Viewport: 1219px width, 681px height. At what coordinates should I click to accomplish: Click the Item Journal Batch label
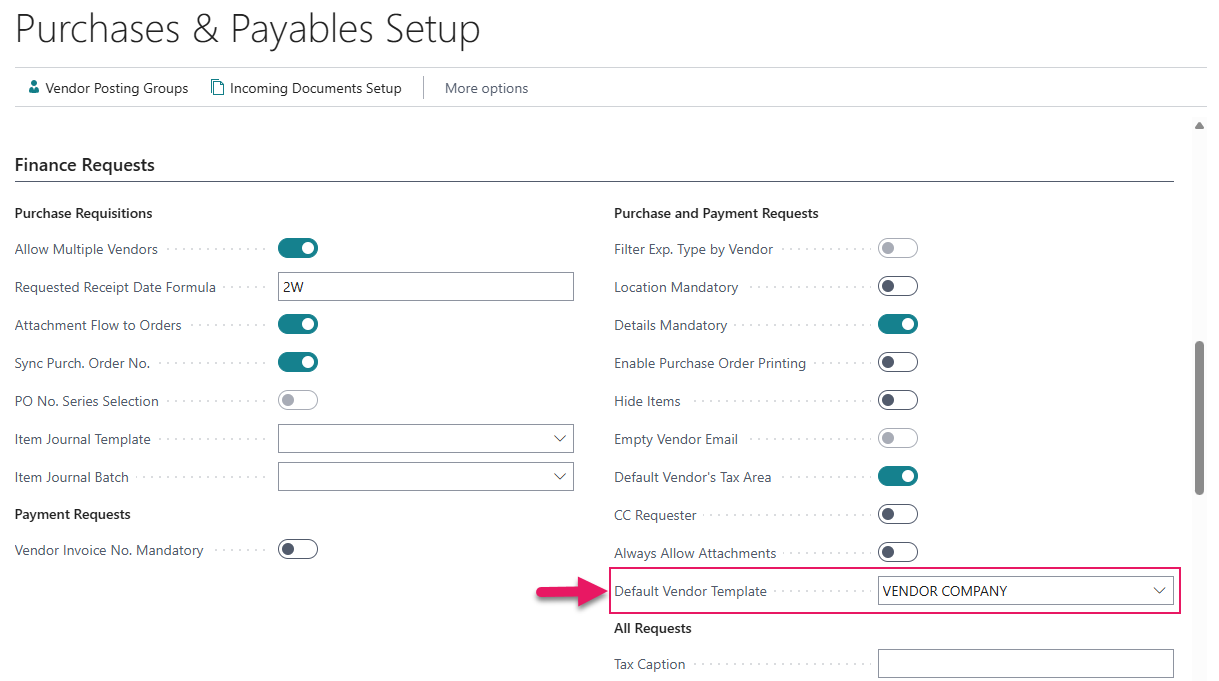pyautogui.click(x=72, y=477)
